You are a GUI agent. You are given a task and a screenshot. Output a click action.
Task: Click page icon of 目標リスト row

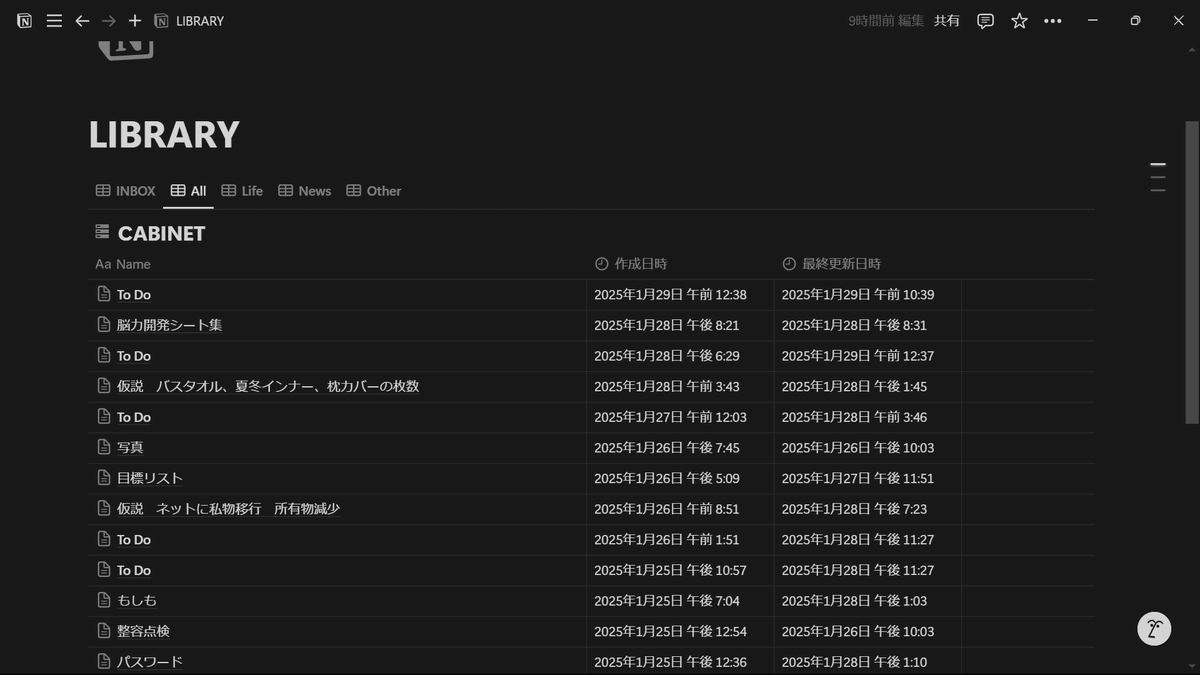pos(104,478)
